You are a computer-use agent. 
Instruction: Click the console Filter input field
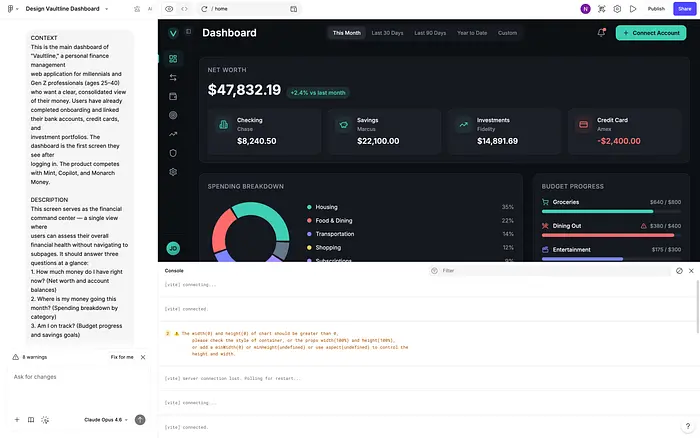pos(550,270)
